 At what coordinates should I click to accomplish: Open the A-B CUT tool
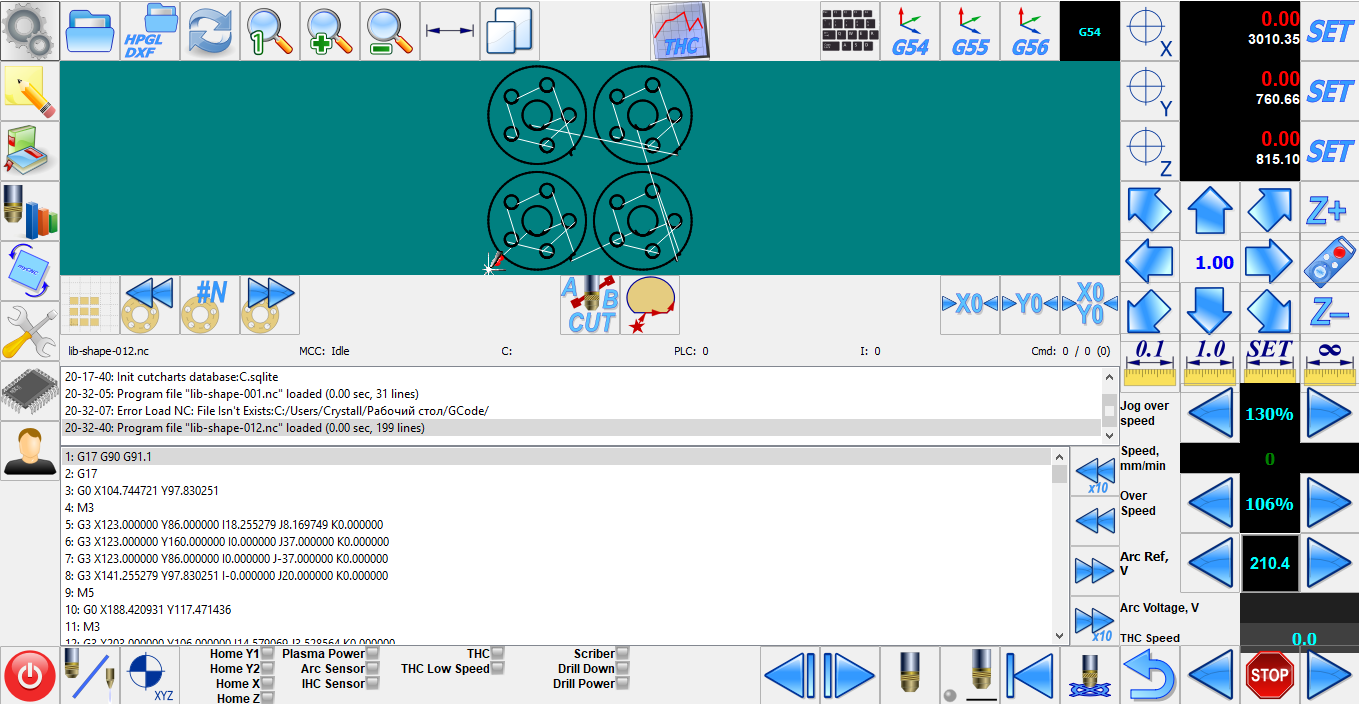point(590,305)
